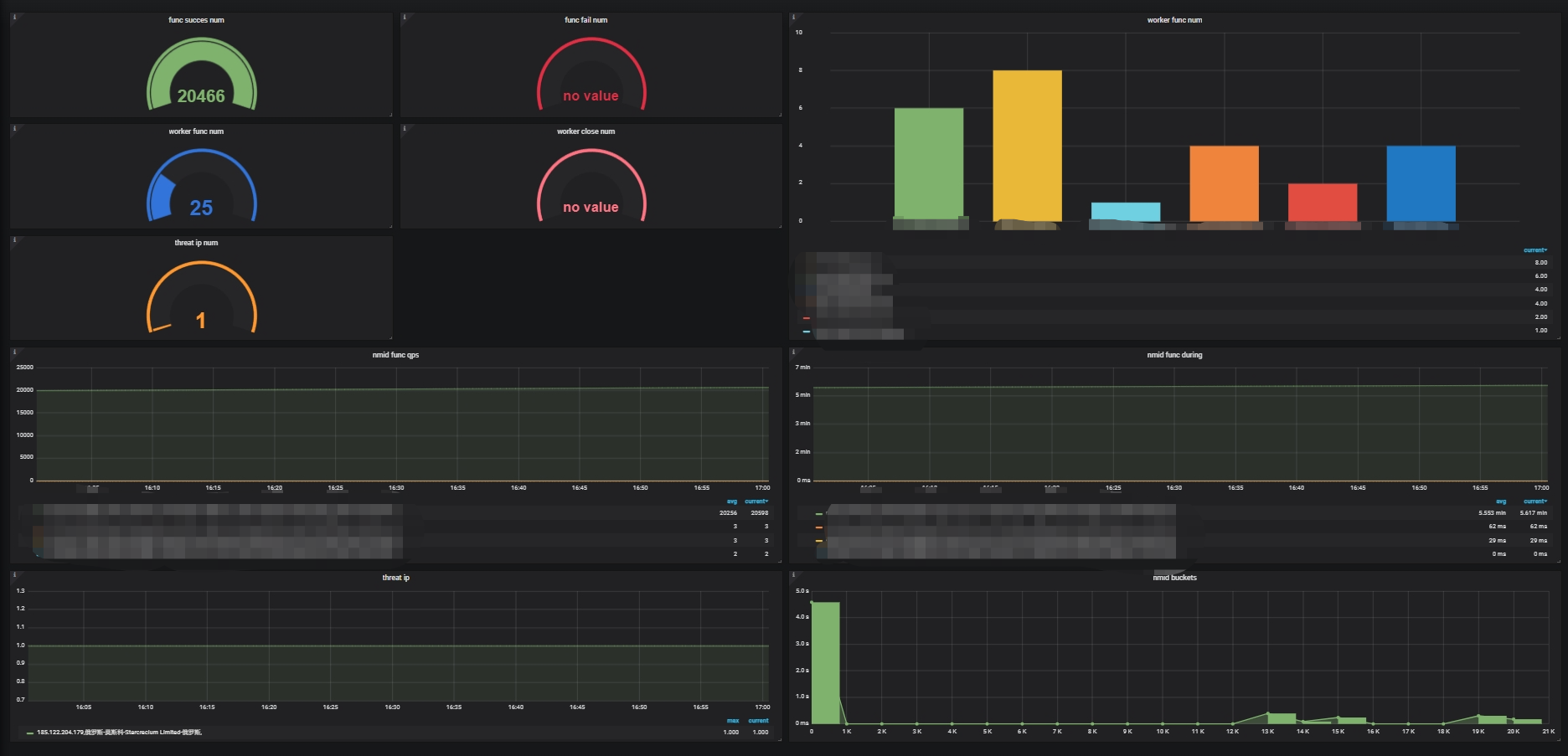The width and height of the screenshot is (1568, 756).
Task: Sort nmid func qps legend by avg
Action: click(732, 501)
